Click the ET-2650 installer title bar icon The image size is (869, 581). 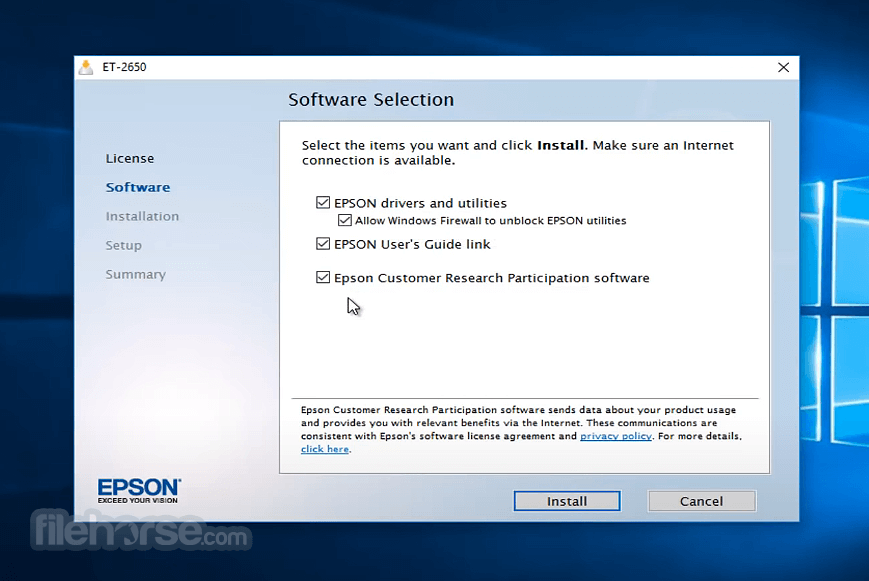click(86, 67)
